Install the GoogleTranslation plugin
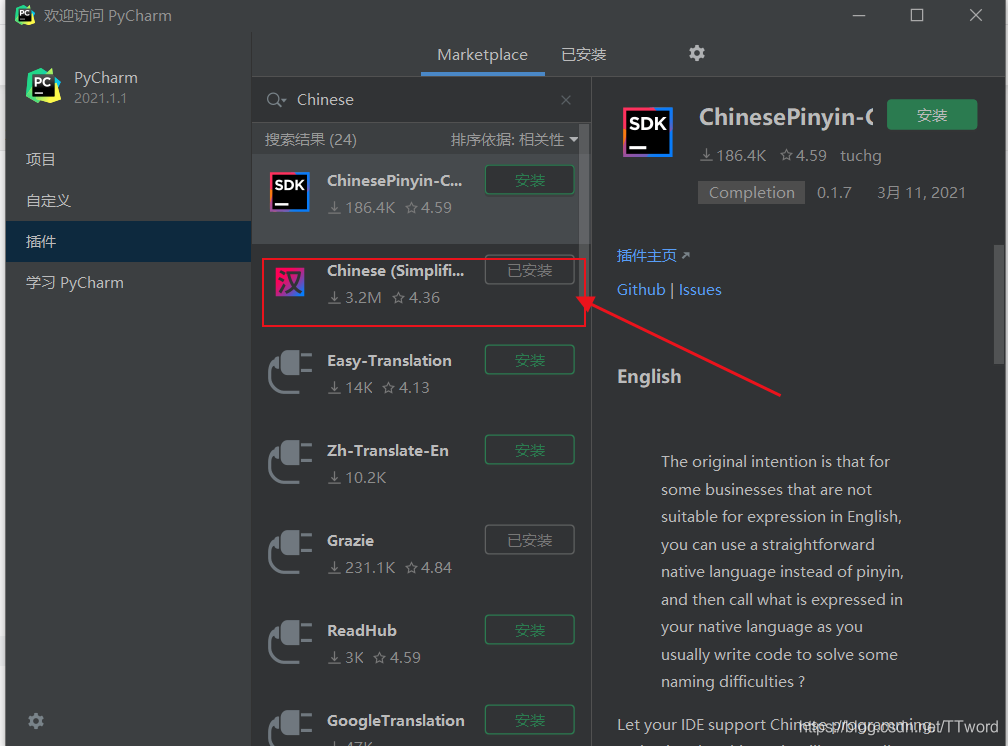 tap(530, 720)
